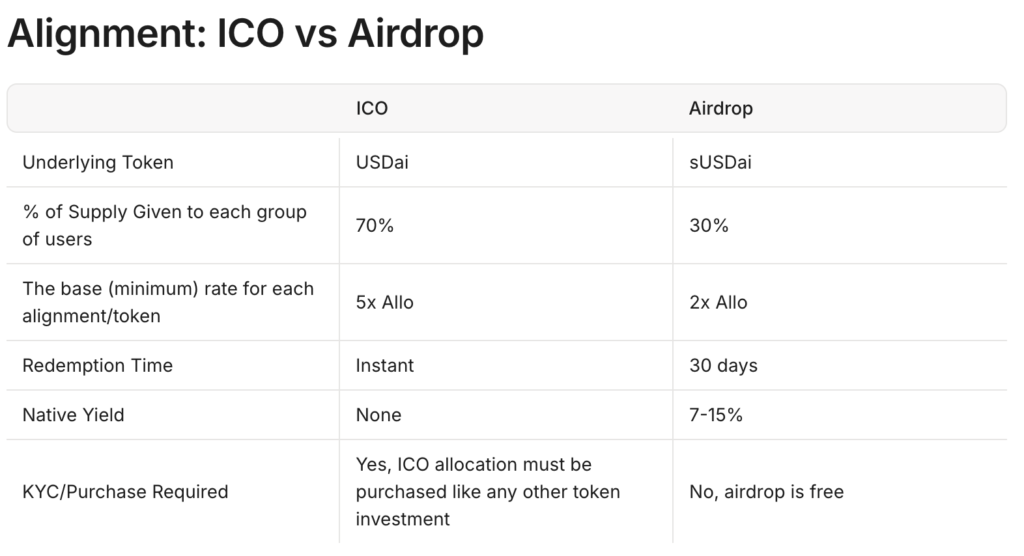Click the "Yes, ICO allocation must be purchased" cell

pos(488,491)
